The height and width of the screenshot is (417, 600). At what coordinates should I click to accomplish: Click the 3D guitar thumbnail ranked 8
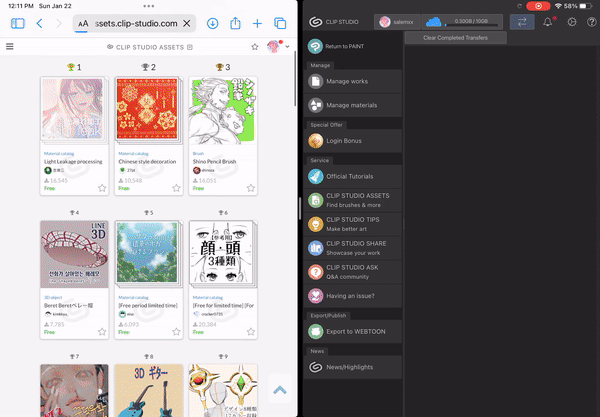[x=148, y=391]
